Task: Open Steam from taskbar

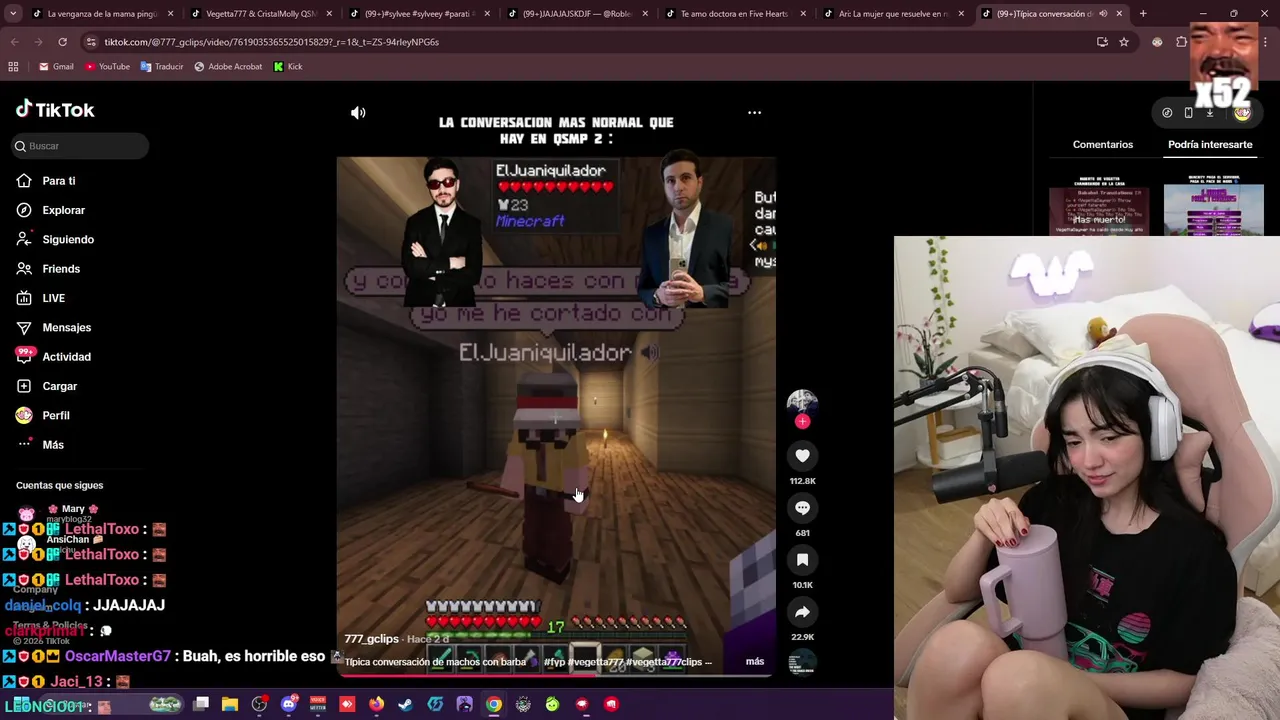Action: coord(405,704)
